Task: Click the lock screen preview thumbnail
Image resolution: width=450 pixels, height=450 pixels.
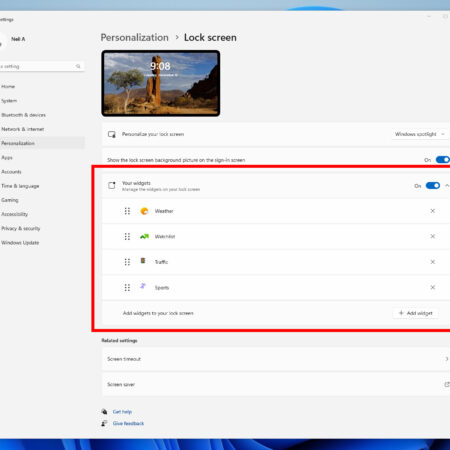Action: coord(161,83)
